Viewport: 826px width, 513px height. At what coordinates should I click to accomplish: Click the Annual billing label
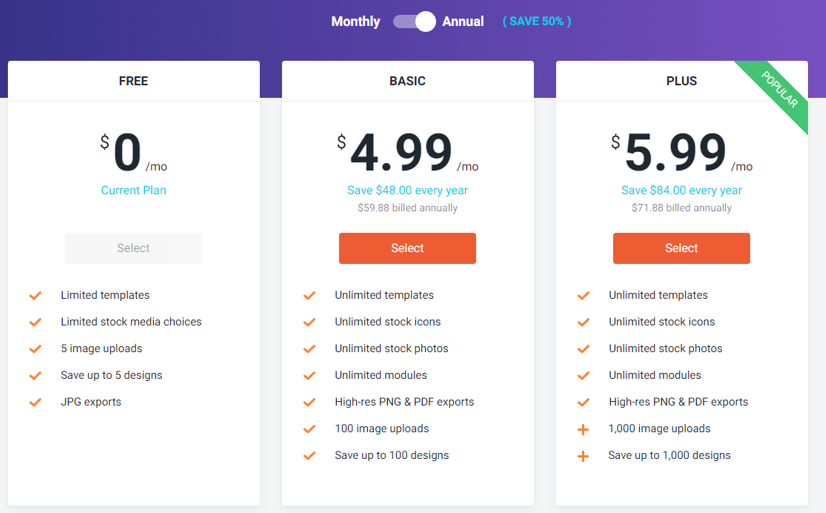[x=463, y=22]
